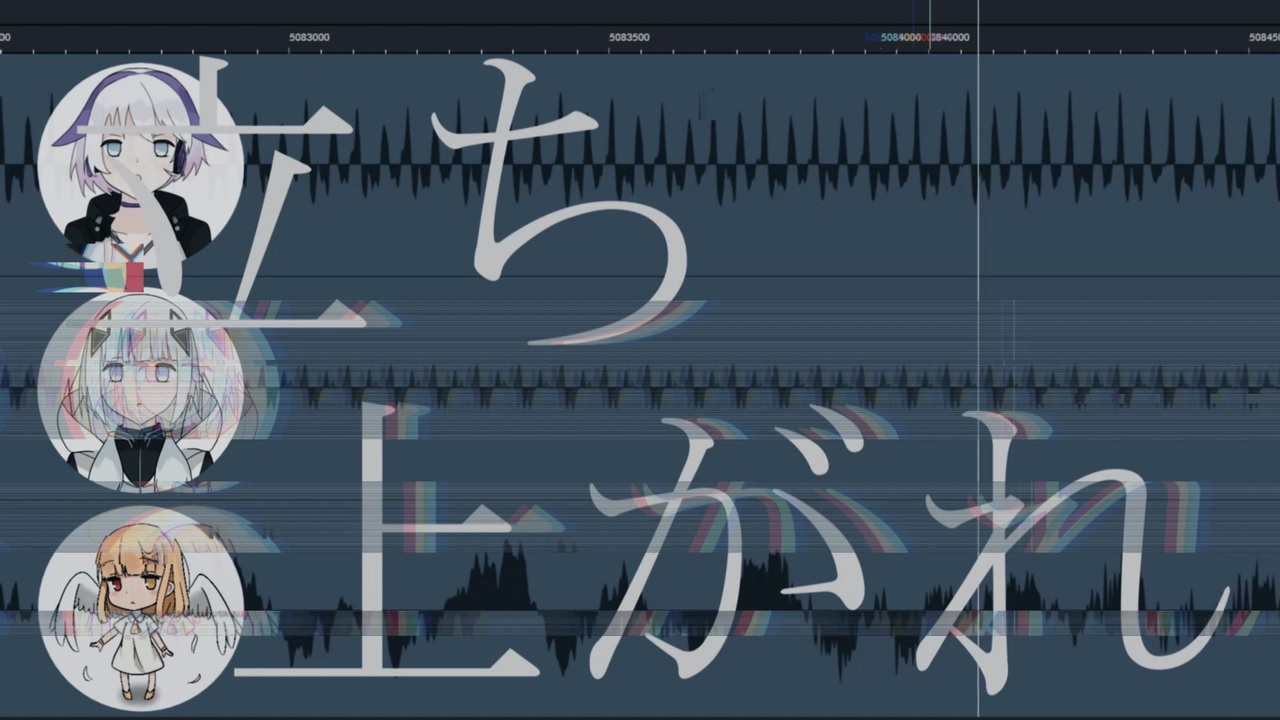Click the purple-haired headphone girl avatar
This screenshot has width=1280, height=720.
[x=140, y=163]
